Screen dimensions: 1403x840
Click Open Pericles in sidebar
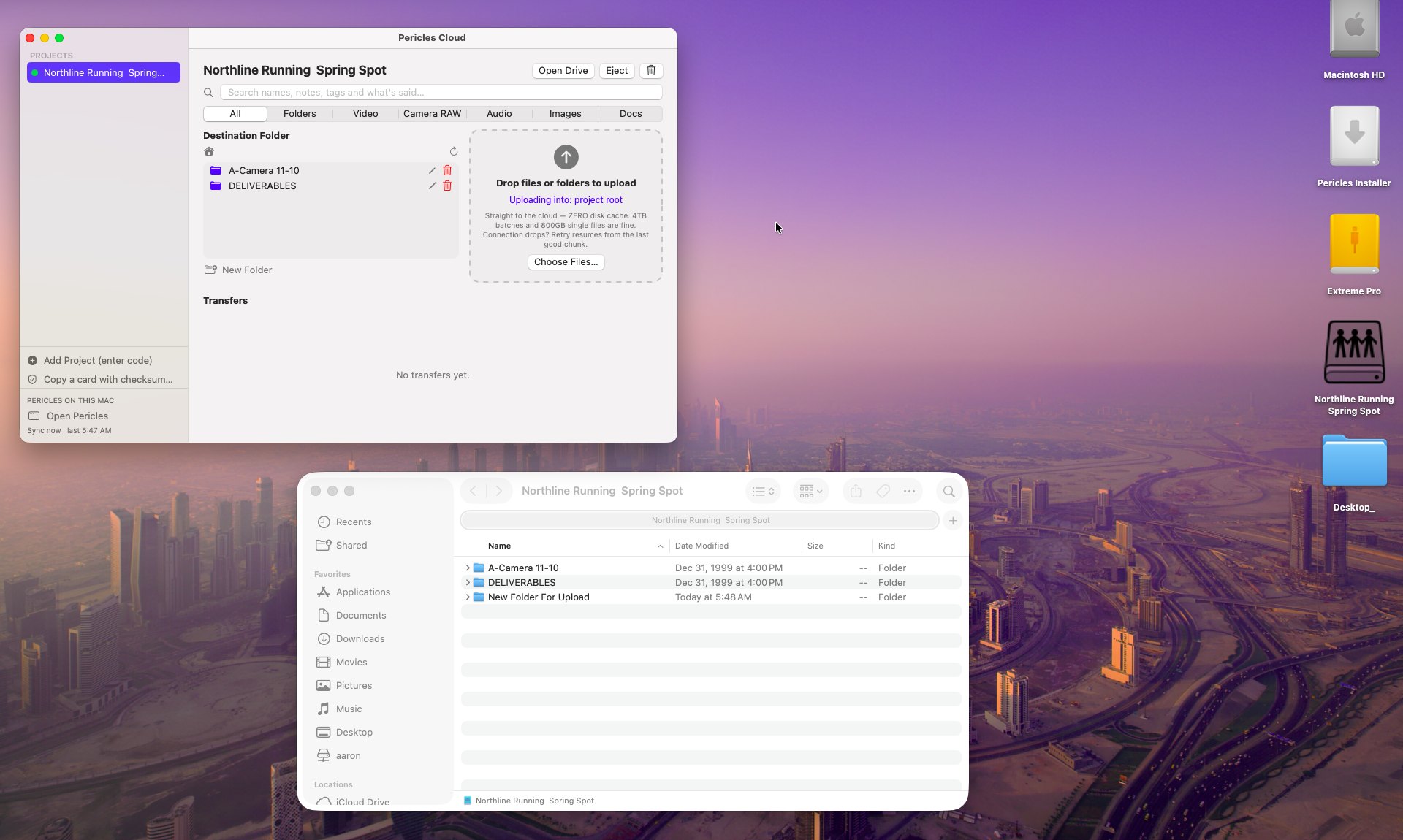(69, 416)
